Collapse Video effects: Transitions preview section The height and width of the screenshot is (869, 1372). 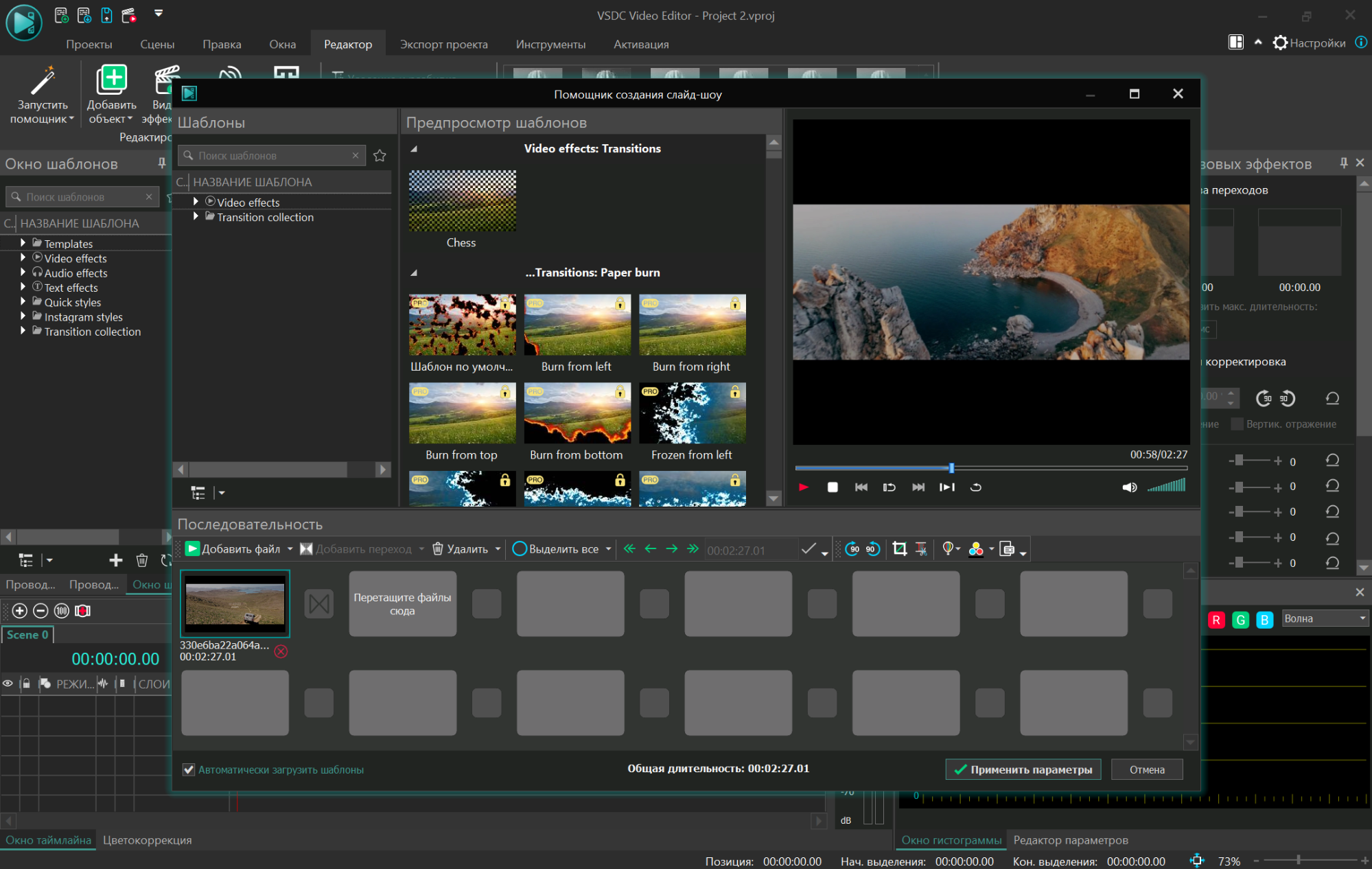tap(414, 149)
